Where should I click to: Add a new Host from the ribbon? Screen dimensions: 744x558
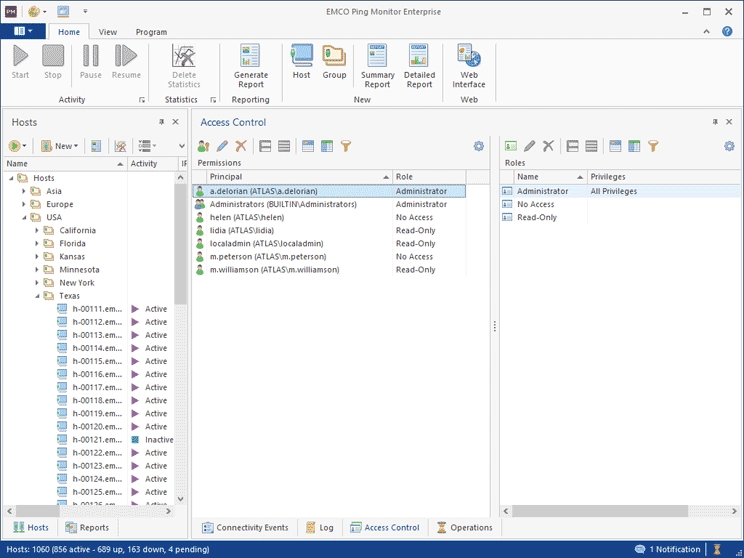301,62
